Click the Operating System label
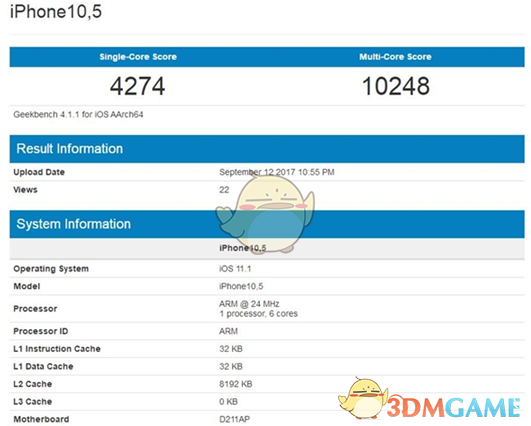Viewport: 531px width, 426px height. click(x=51, y=269)
